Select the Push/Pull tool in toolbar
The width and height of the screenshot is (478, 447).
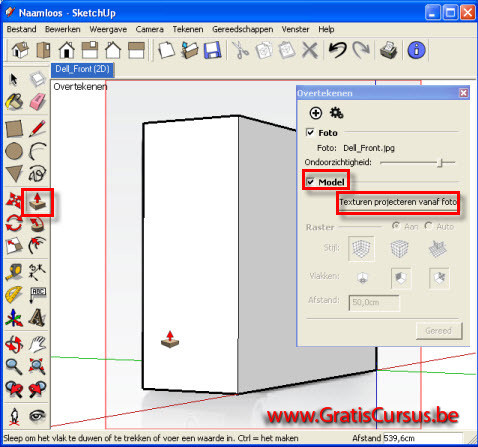coord(37,202)
